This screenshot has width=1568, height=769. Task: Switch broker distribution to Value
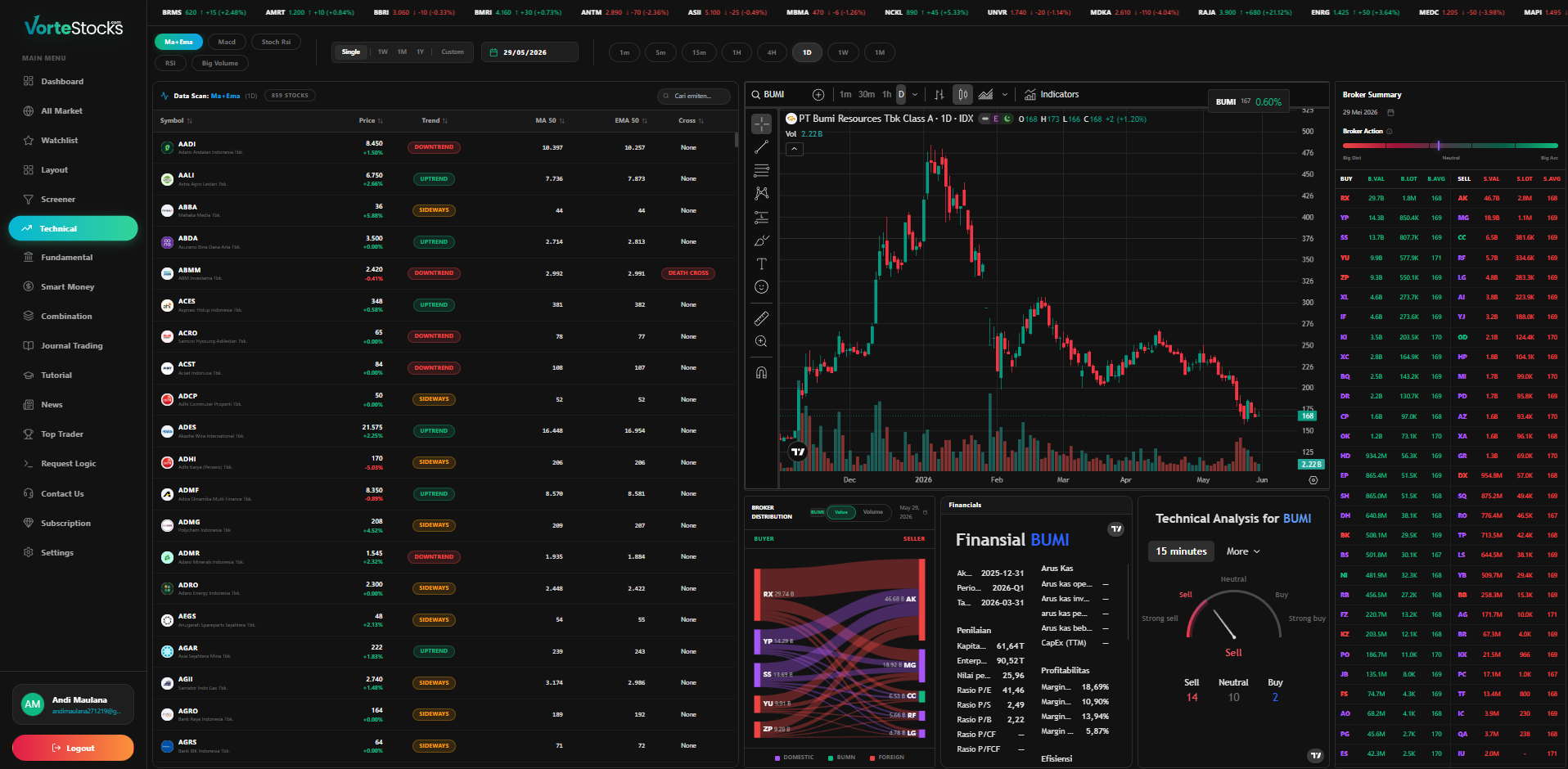(841, 512)
